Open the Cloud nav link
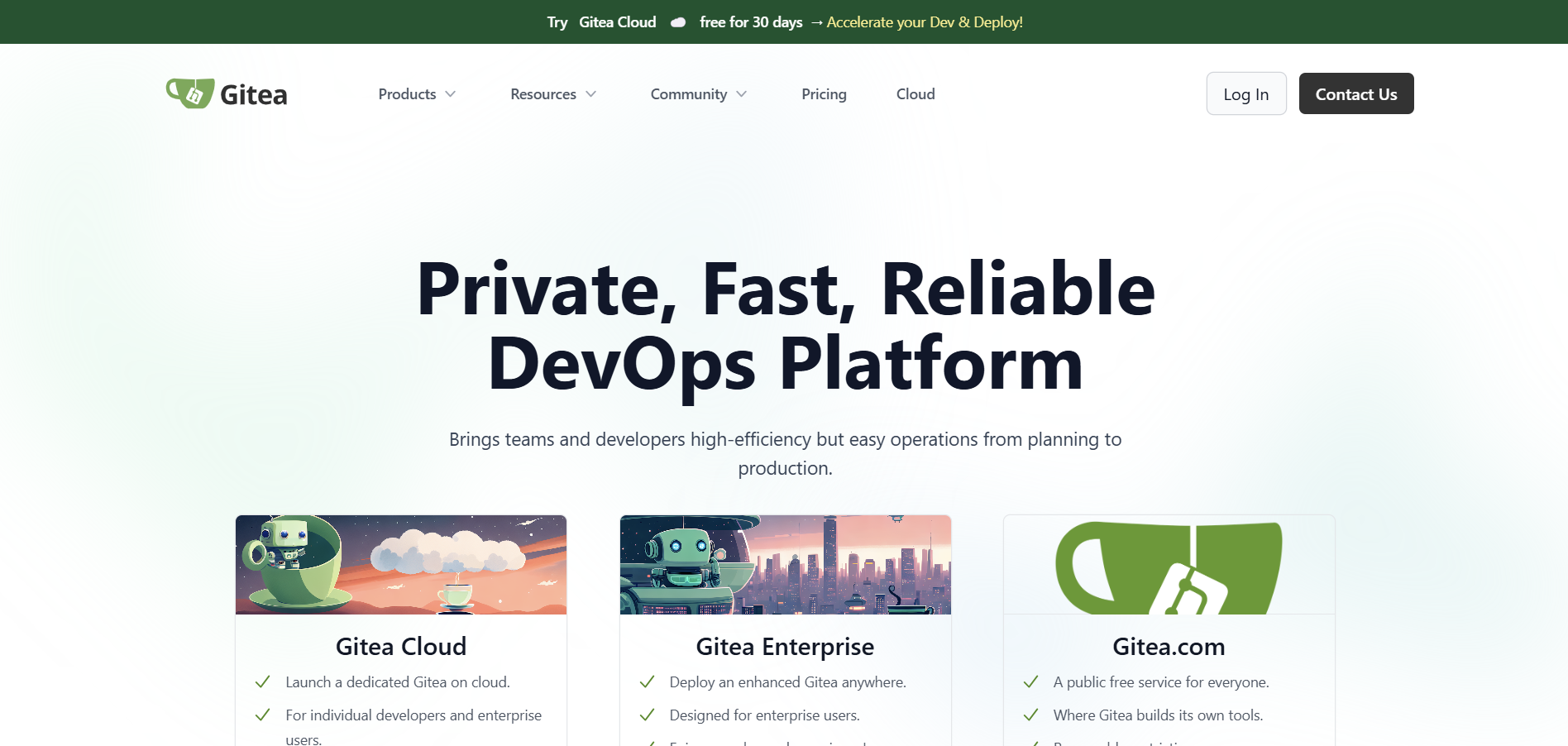This screenshot has height=746, width=1568. click(x=915, y=94)
